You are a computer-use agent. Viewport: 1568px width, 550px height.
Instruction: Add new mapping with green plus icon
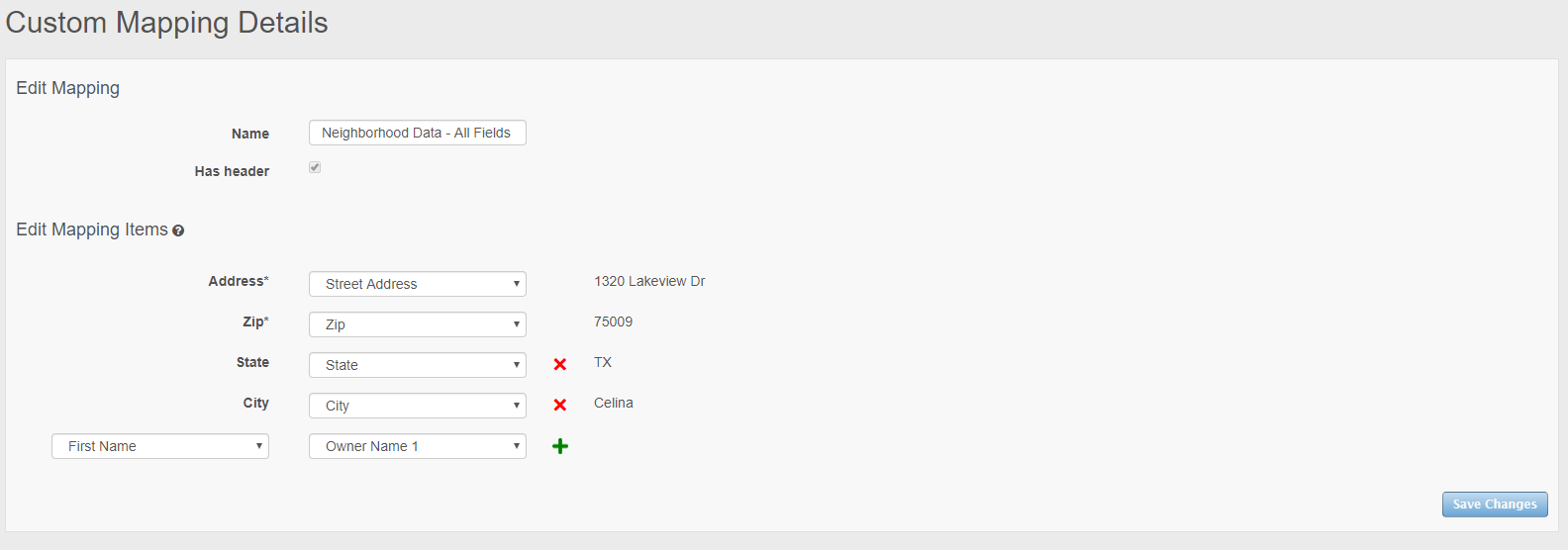tap(560, 446)
